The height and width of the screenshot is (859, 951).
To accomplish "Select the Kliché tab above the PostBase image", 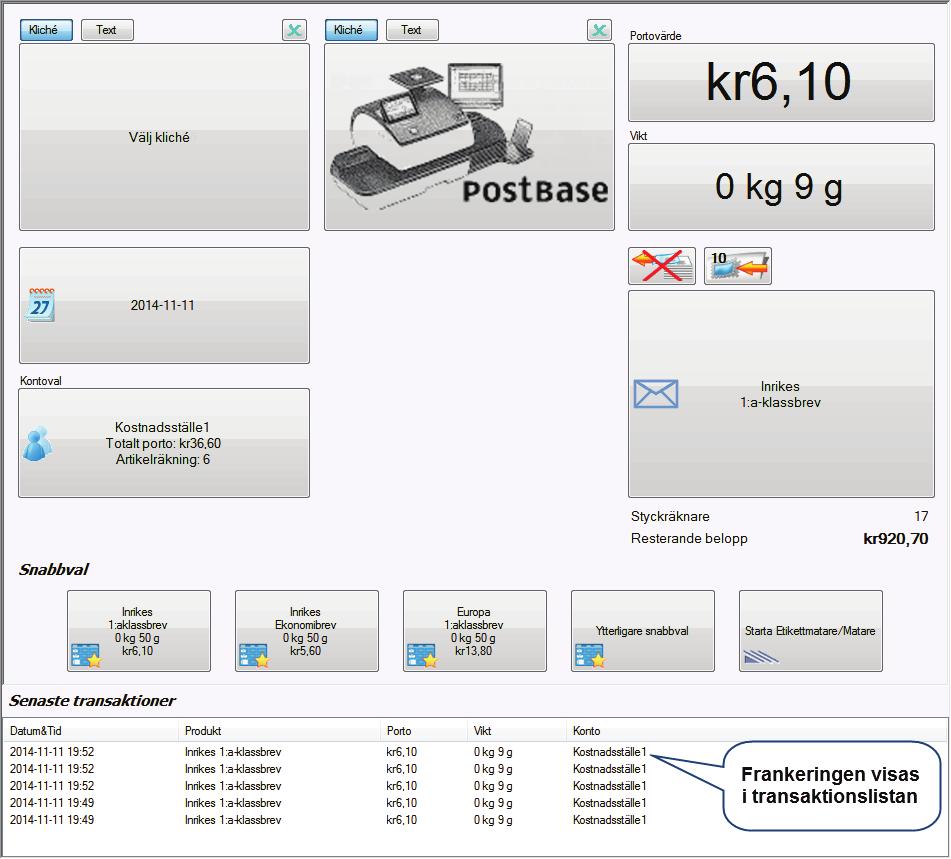I will [x=351, y=30].
